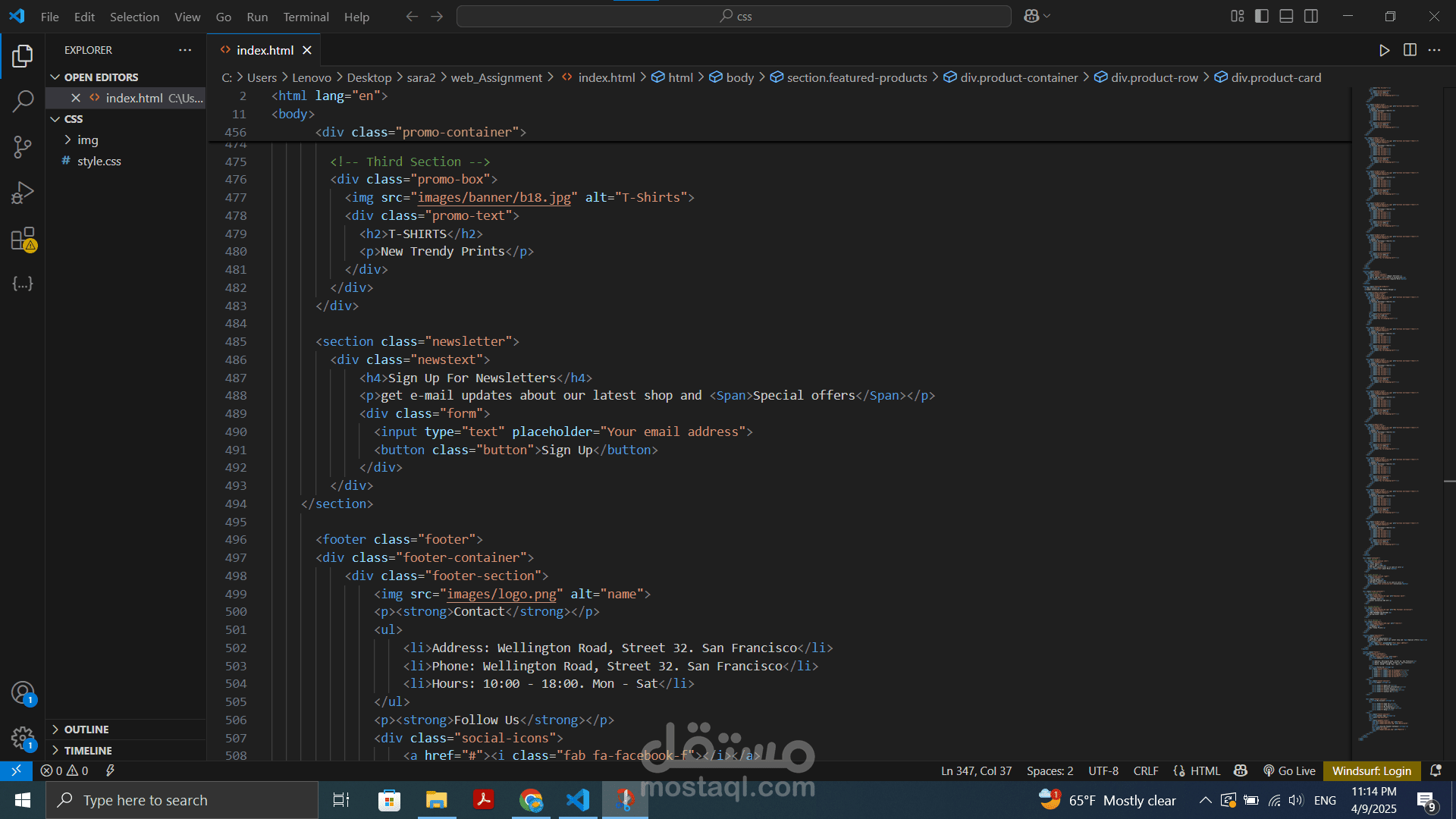Open the Go menu
Image resolution: width=1456 pixels, height=819 pixels.
(223, 17)
